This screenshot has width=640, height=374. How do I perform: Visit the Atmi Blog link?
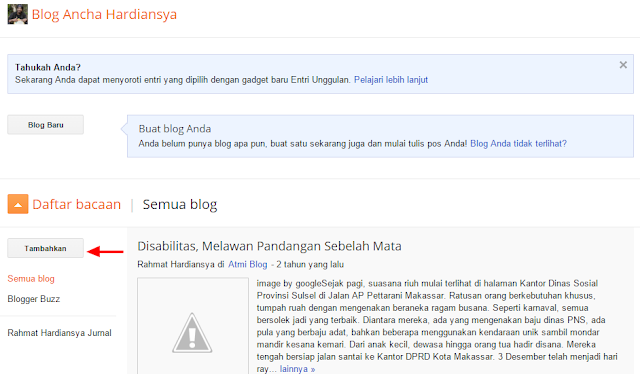pyautogui.click(x=247, y=265)
